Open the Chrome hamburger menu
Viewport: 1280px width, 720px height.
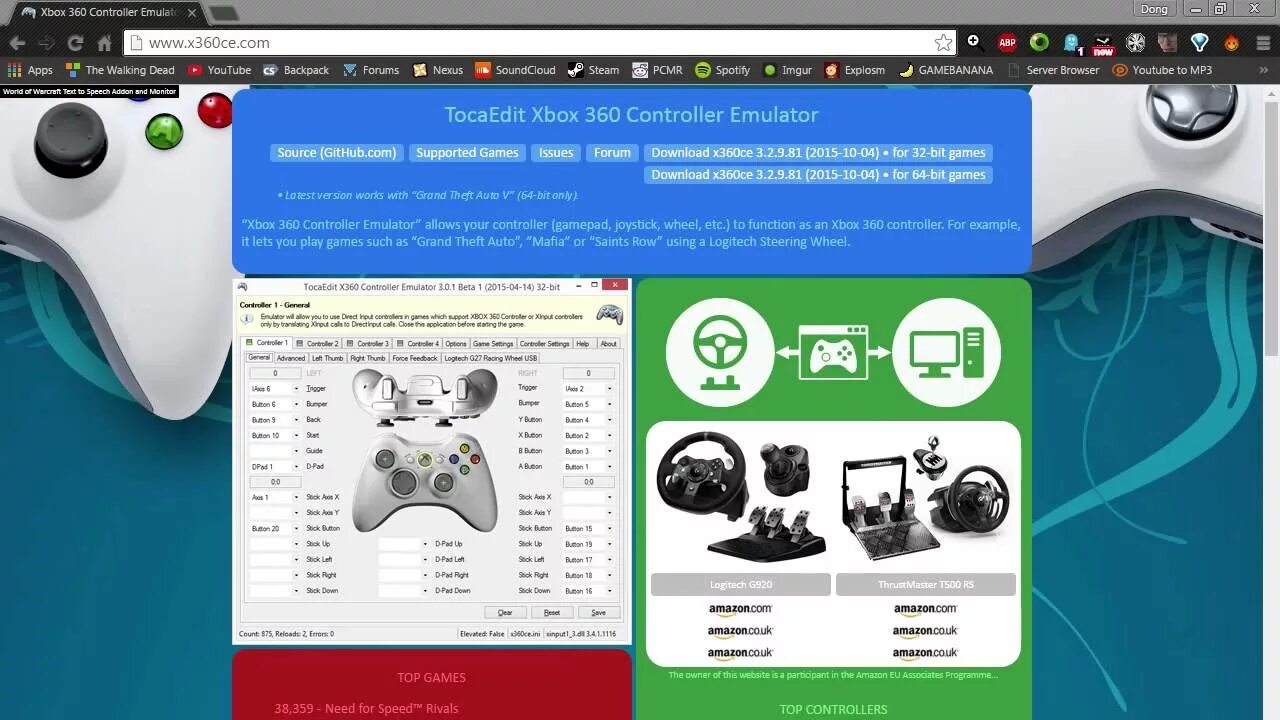pyautogui.click(x=1261, y=42)
